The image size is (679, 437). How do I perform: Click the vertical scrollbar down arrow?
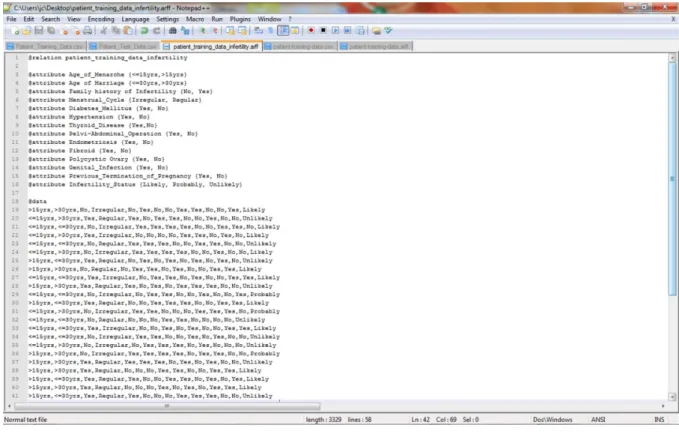tap(672, 396)
